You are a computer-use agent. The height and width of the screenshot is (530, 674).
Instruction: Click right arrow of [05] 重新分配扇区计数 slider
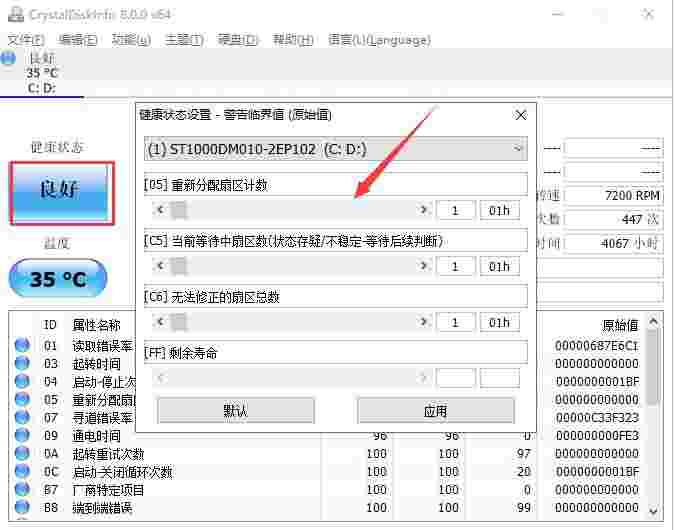423,210
